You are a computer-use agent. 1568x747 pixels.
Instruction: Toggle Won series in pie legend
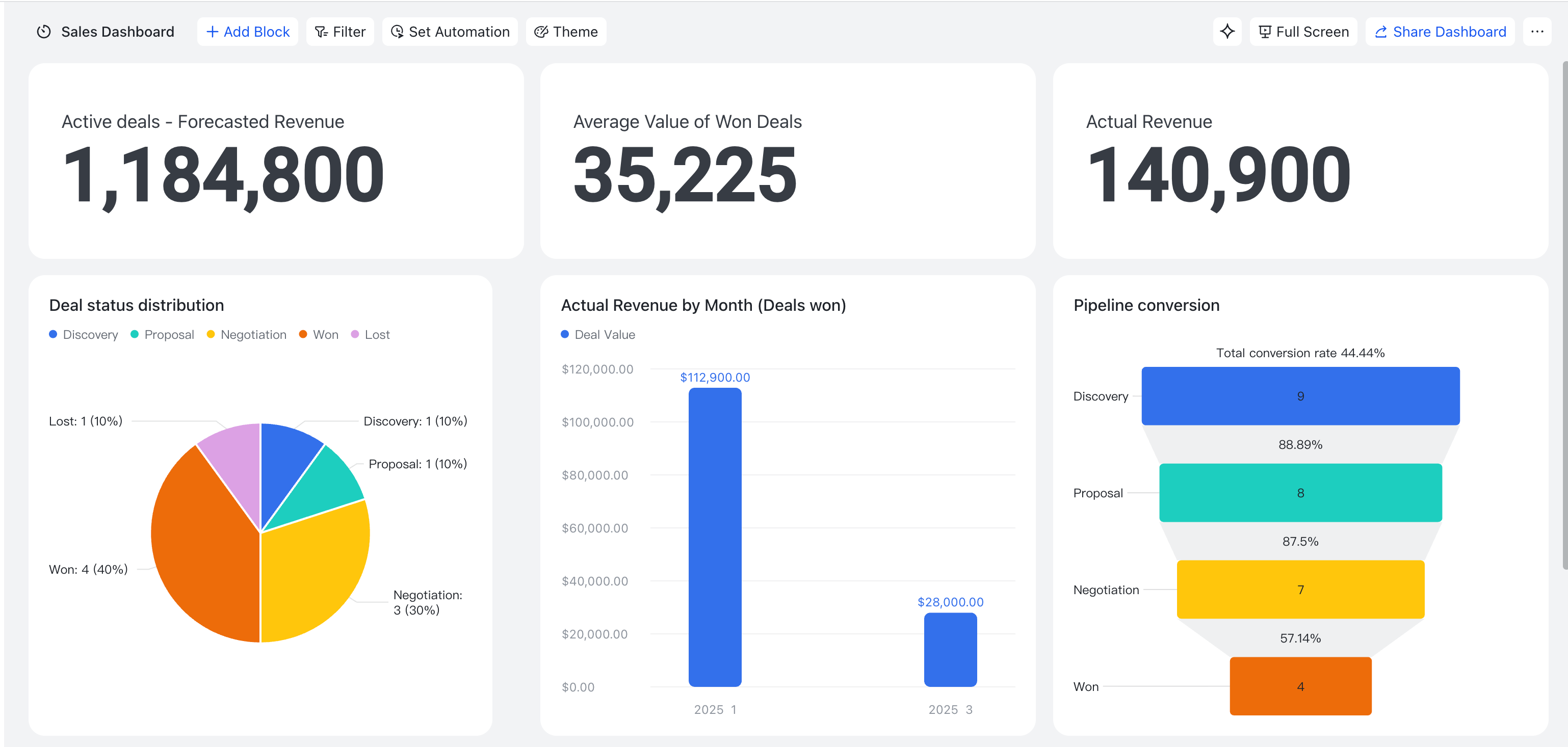coord(319,335)
